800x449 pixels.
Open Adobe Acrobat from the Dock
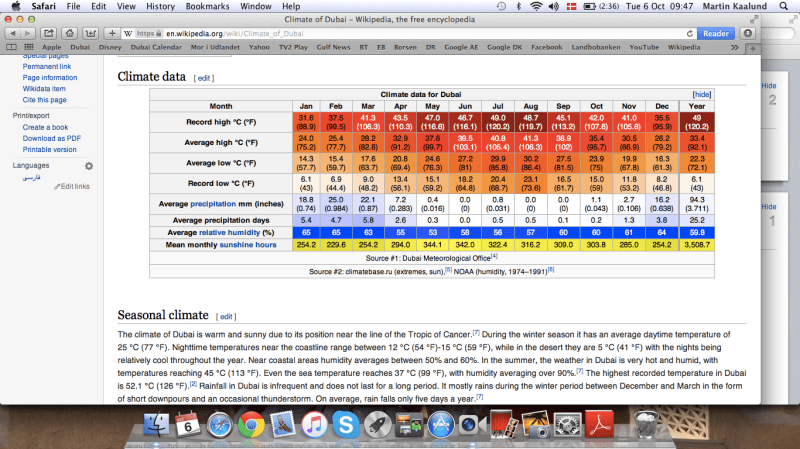tap(598, 427)
